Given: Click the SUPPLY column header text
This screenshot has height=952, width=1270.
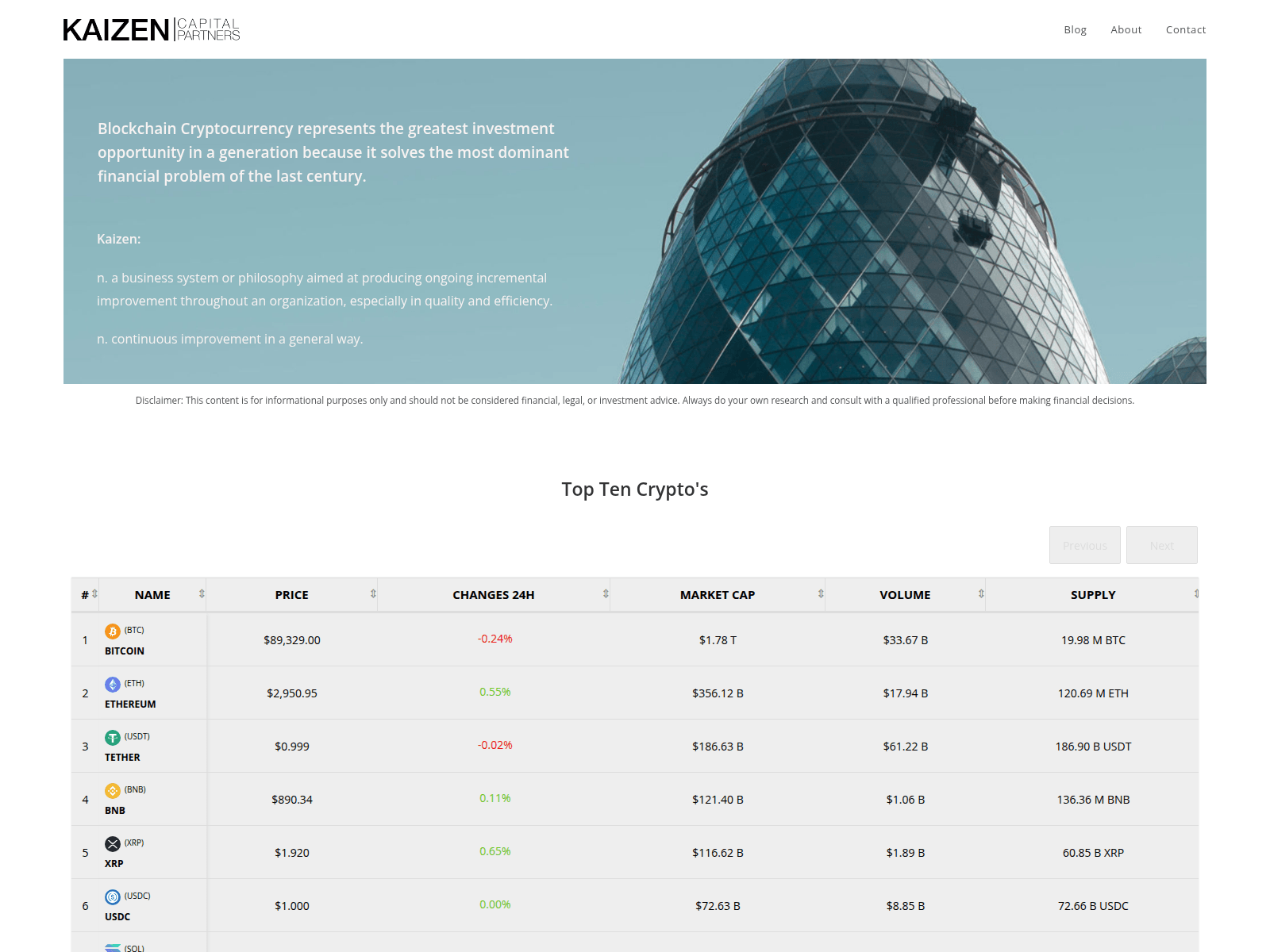Looking at the screenshot, I should click(1093, 595).
